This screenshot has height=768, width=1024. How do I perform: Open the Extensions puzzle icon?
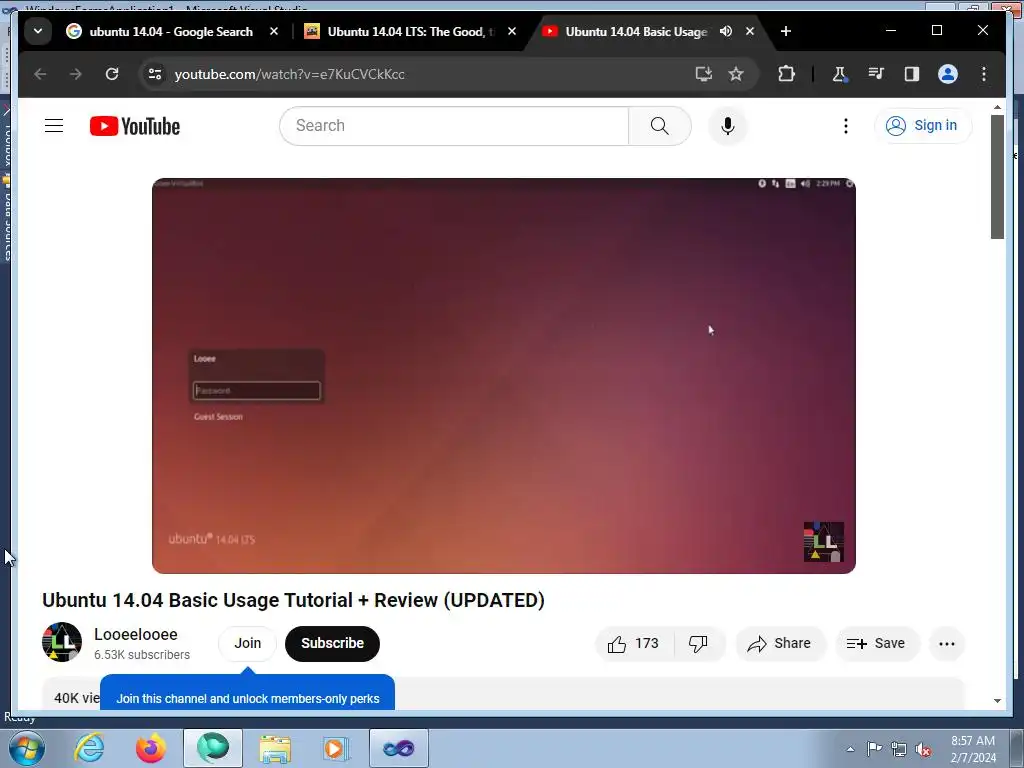786,74
